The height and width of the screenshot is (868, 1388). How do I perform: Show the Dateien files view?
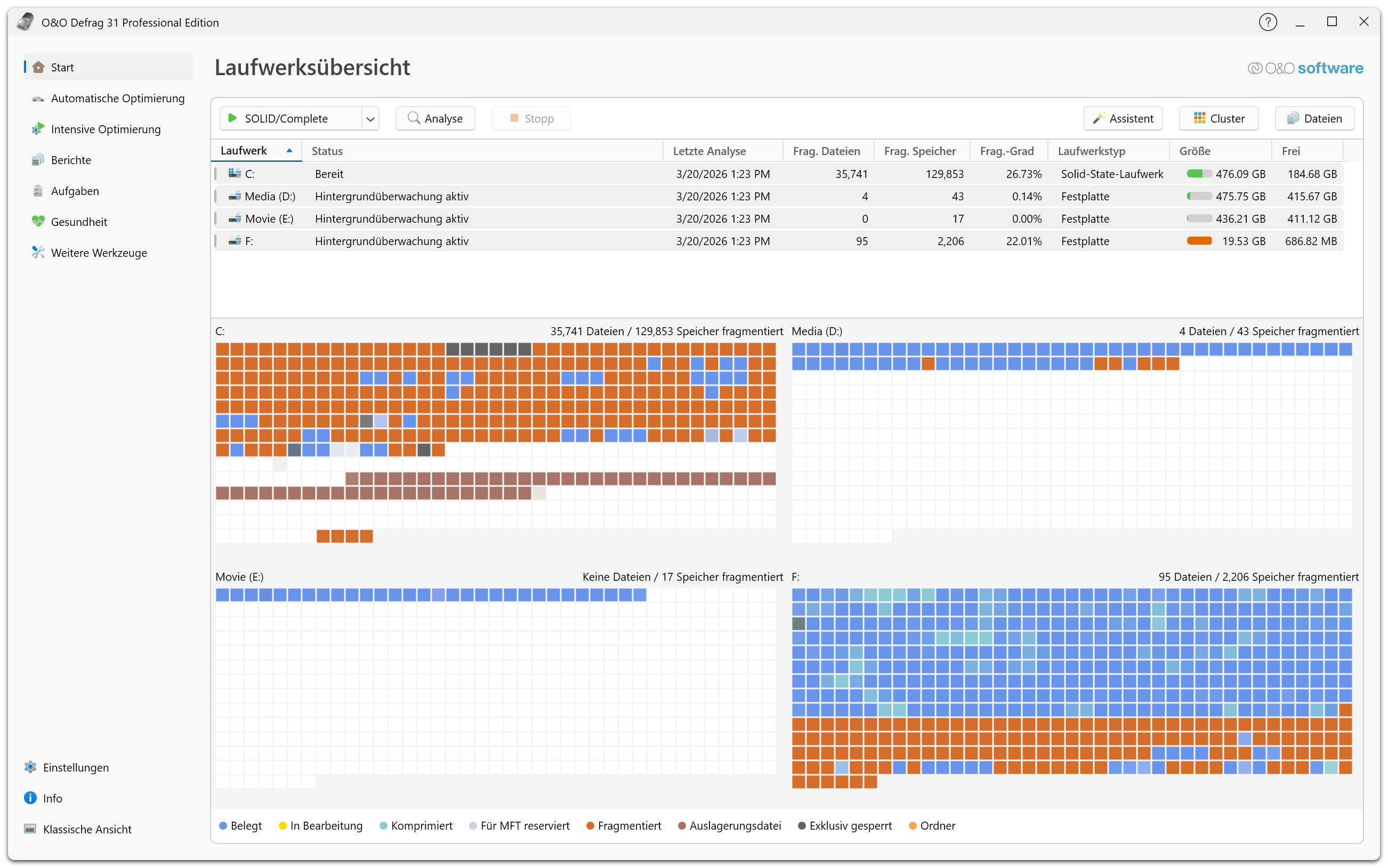click(1314, 119)
